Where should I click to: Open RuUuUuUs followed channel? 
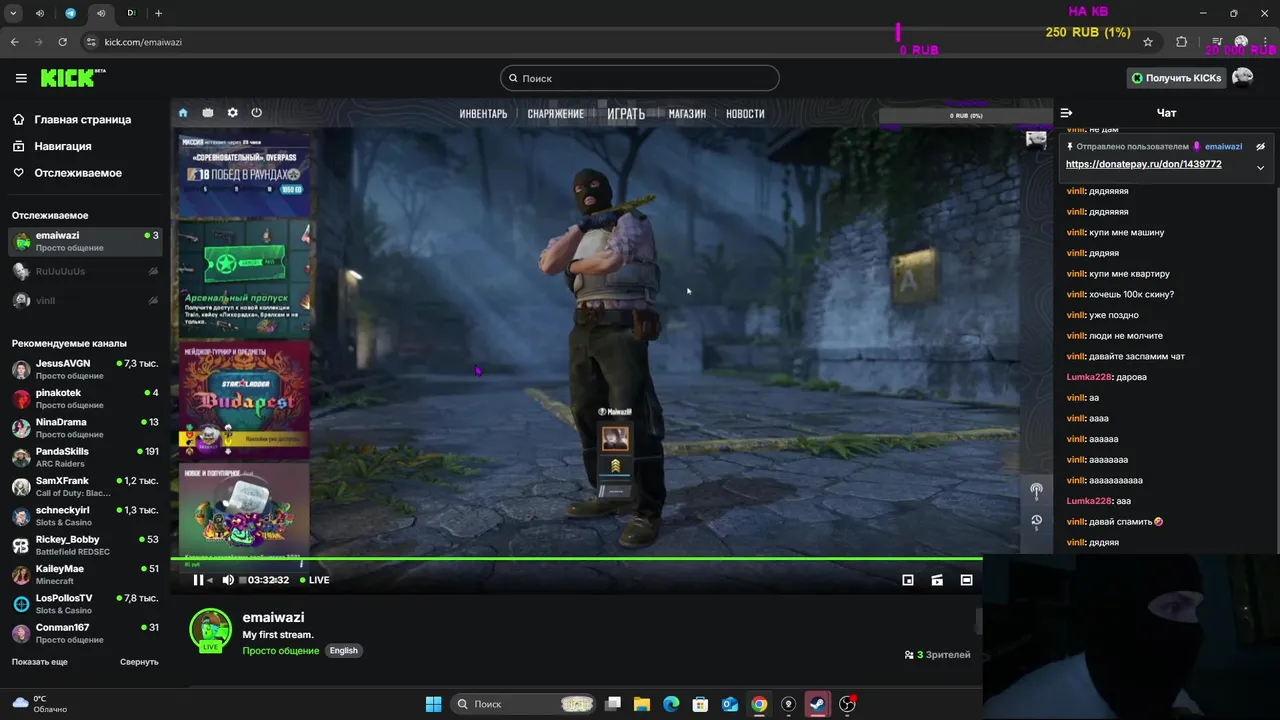pyautogui.click(x=85, y=271)
